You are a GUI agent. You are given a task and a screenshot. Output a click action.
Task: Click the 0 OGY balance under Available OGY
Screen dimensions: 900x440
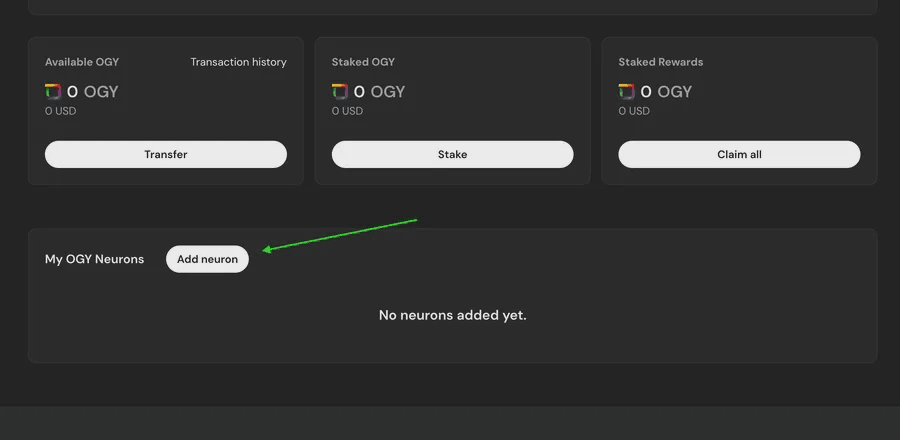[92, 92]
